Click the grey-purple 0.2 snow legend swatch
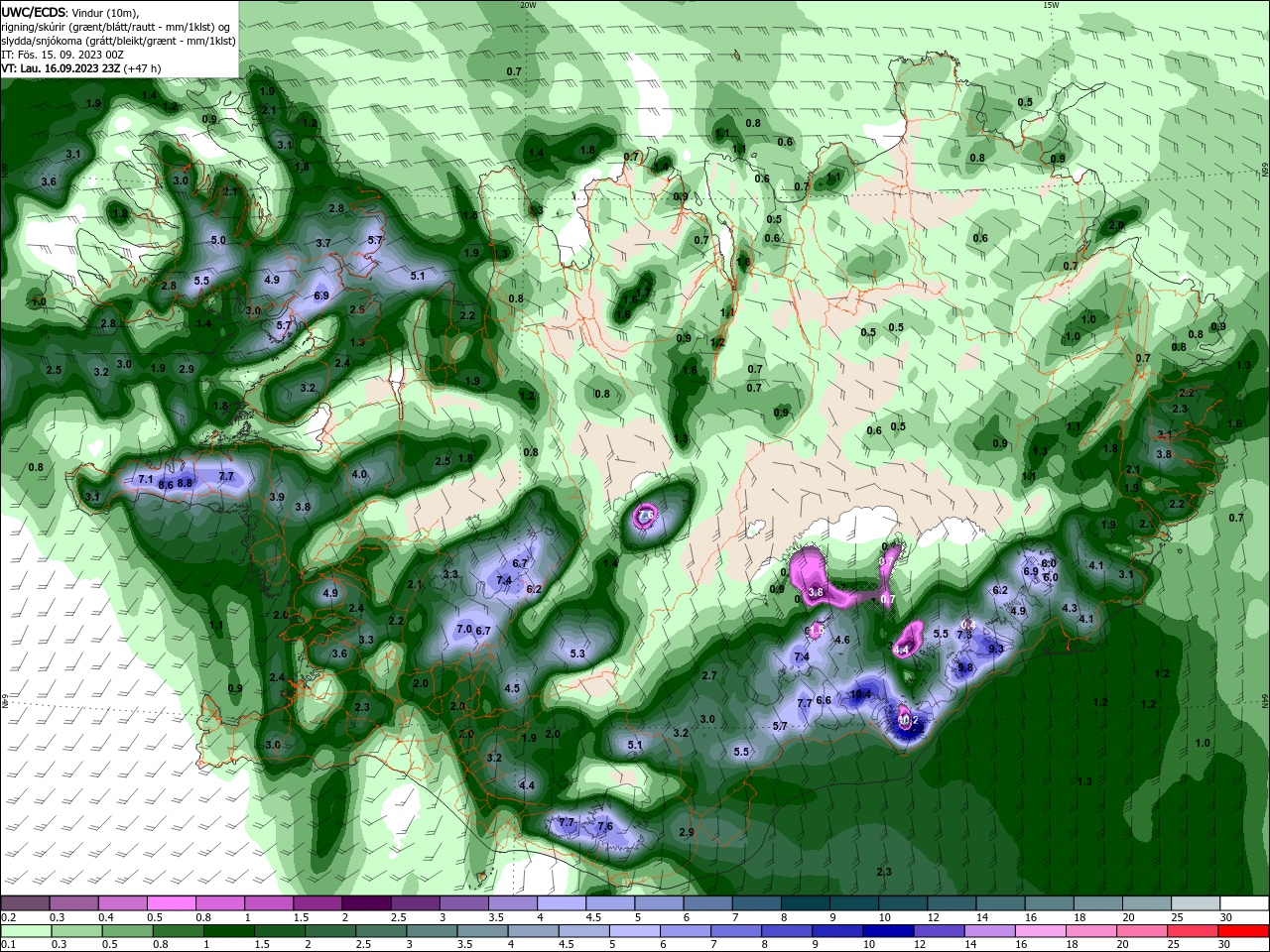The width and height of the screenshot is (1270, 952). coord(25,903)
